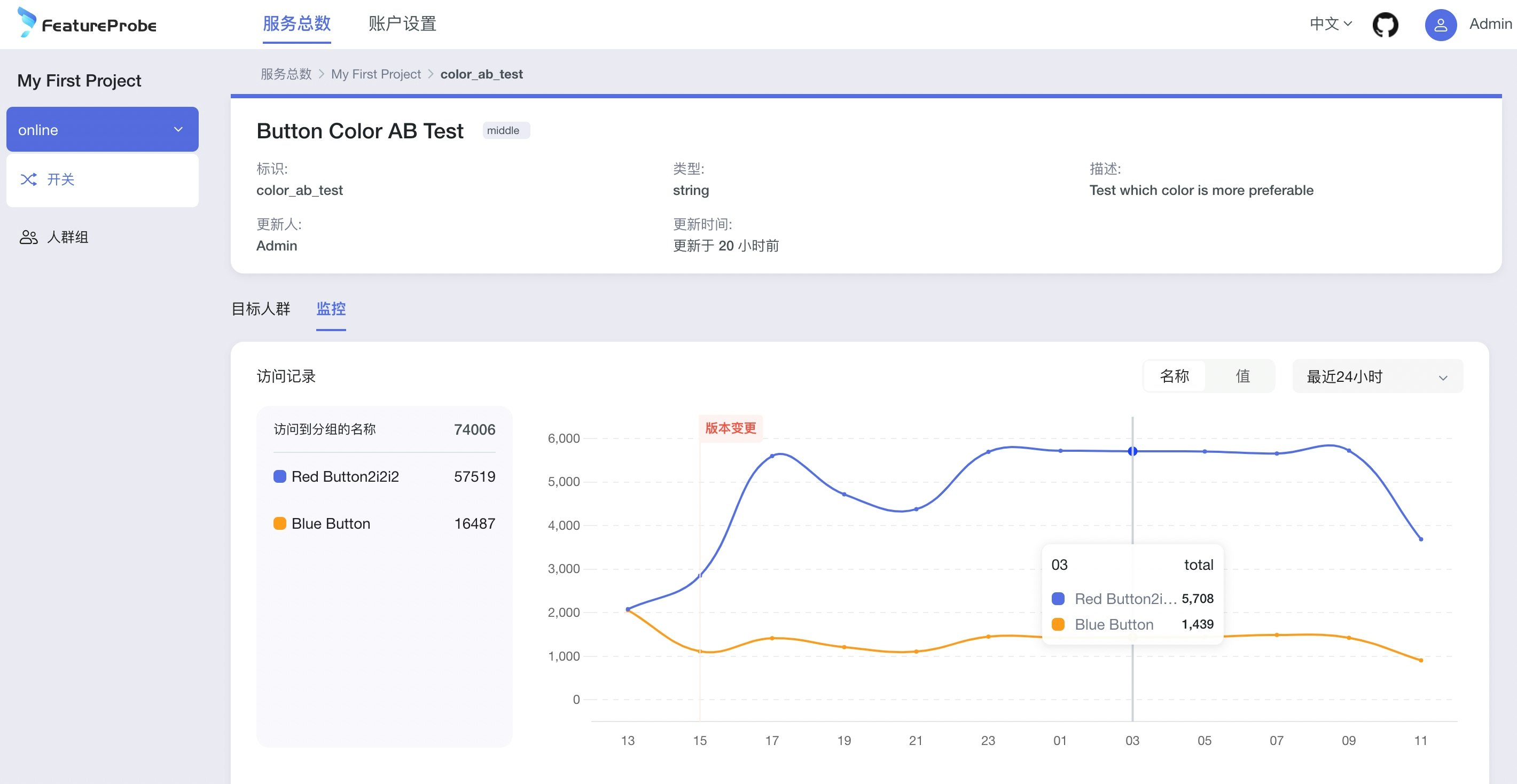The height and width of the screenshot is (784, 1517).
Task: Go to 服务总数 in the breadcrumb
Action: [x=286, y=74]
